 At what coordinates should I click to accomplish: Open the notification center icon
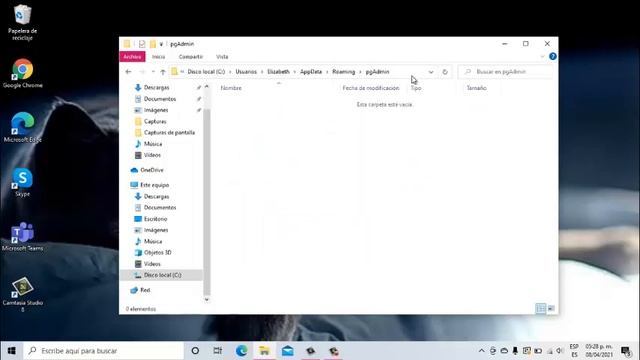click(x=625, y=351)
